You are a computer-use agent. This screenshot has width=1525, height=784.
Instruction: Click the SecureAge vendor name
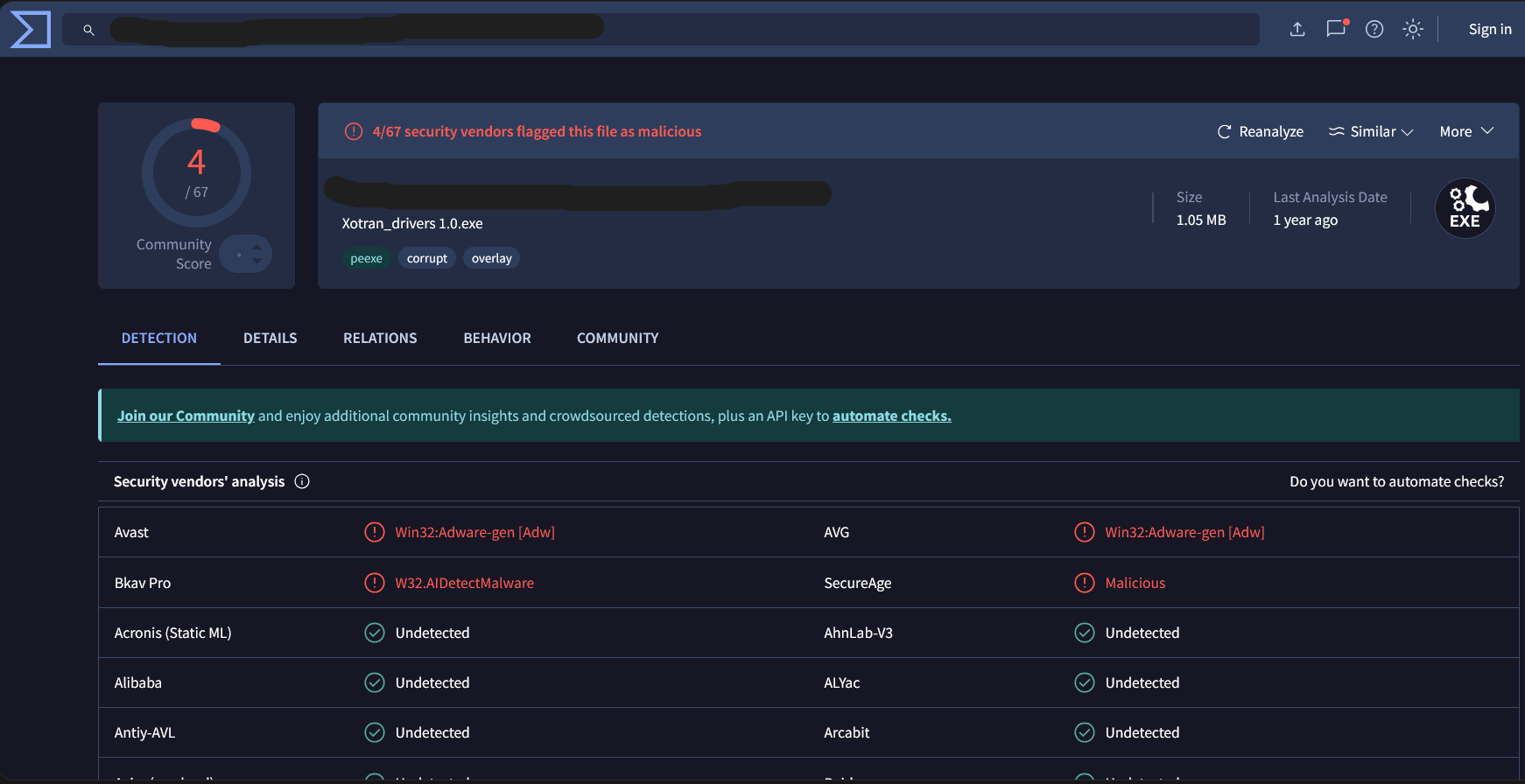pos(858,583)
